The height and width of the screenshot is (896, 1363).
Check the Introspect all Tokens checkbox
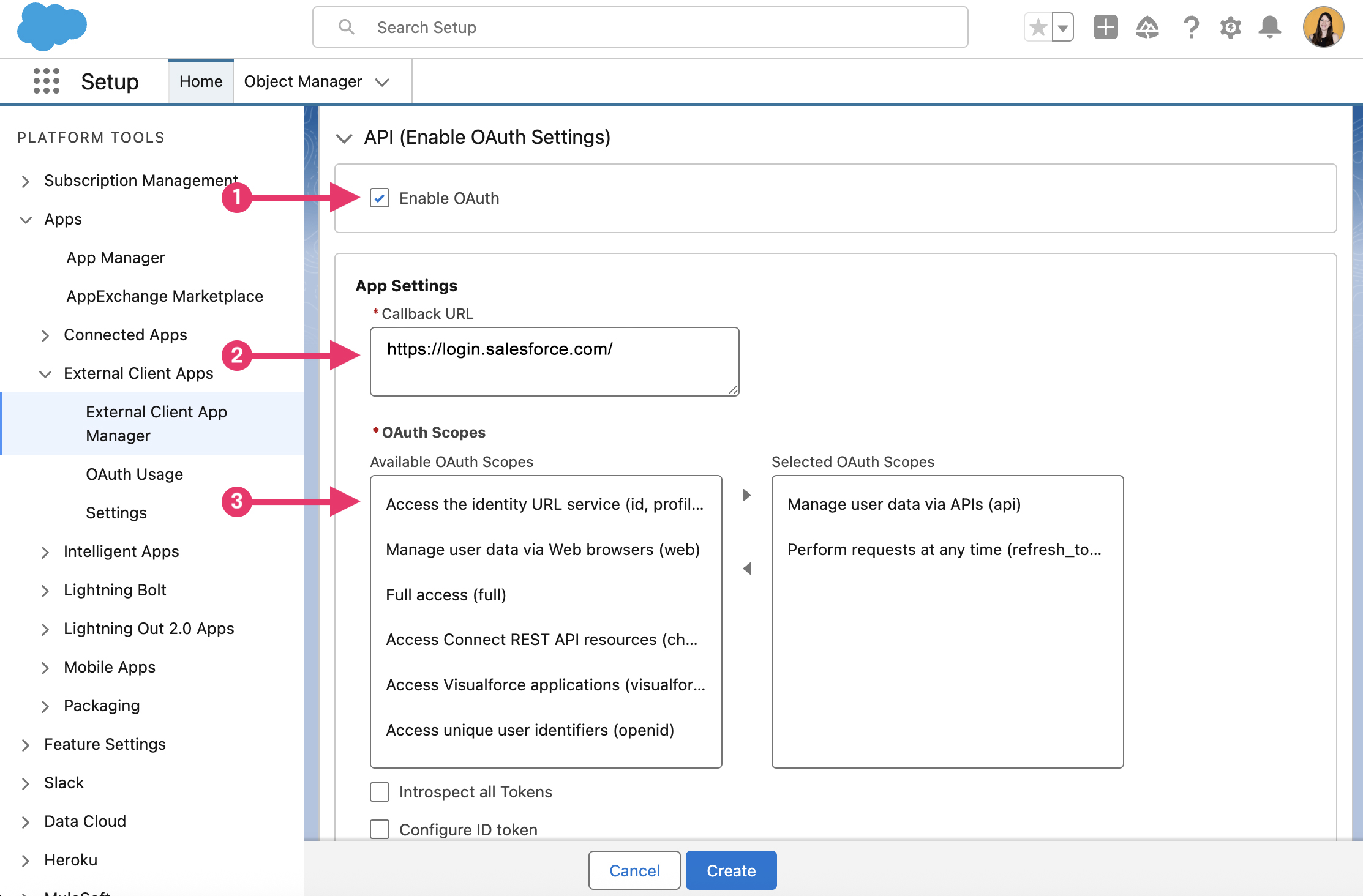379,791
